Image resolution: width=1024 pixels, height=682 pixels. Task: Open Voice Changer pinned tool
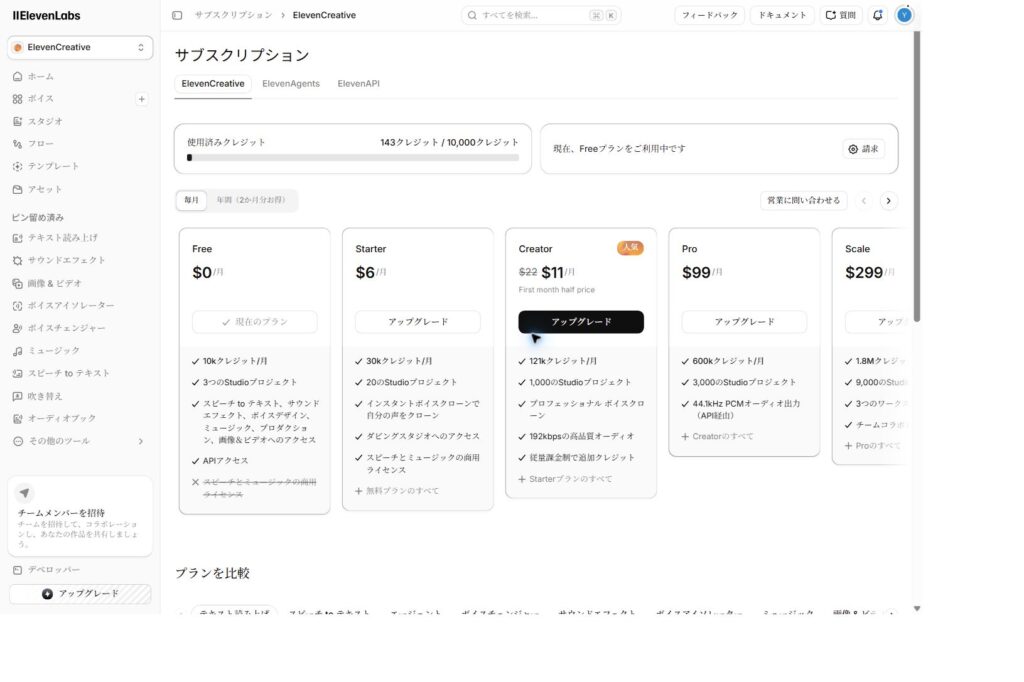tap(66, 328)
